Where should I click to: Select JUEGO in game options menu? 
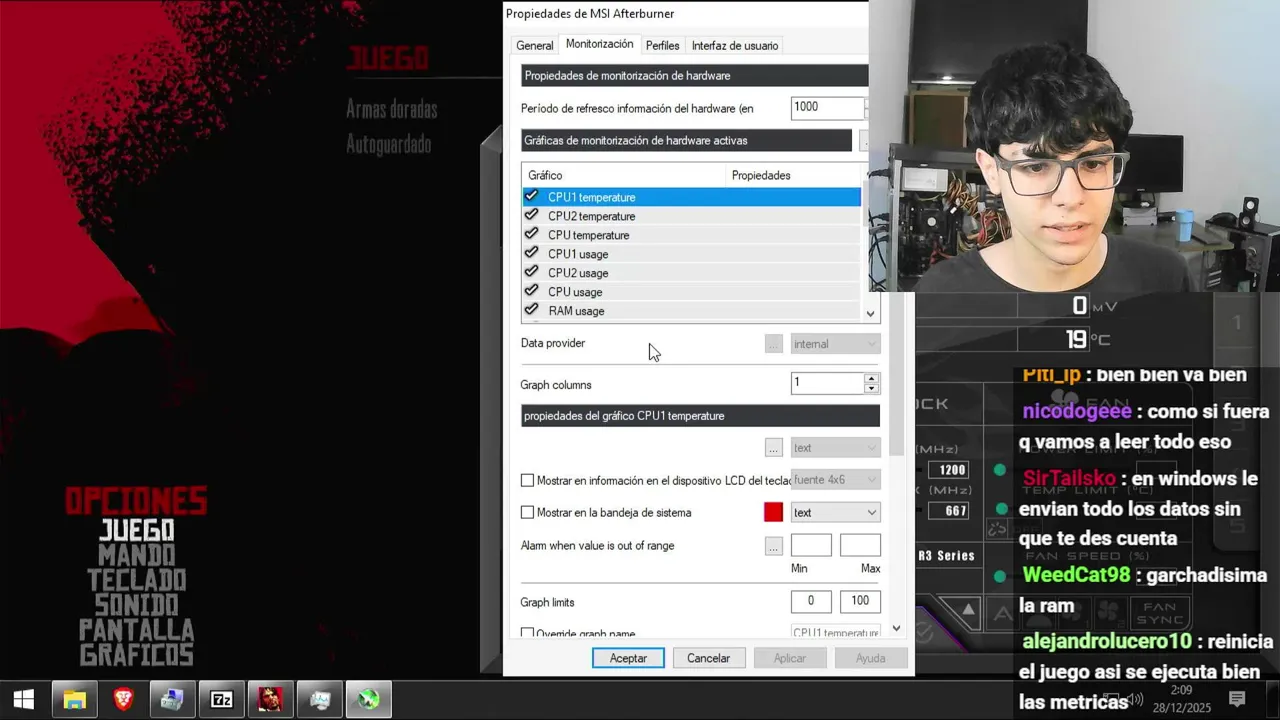click(137, 530)
